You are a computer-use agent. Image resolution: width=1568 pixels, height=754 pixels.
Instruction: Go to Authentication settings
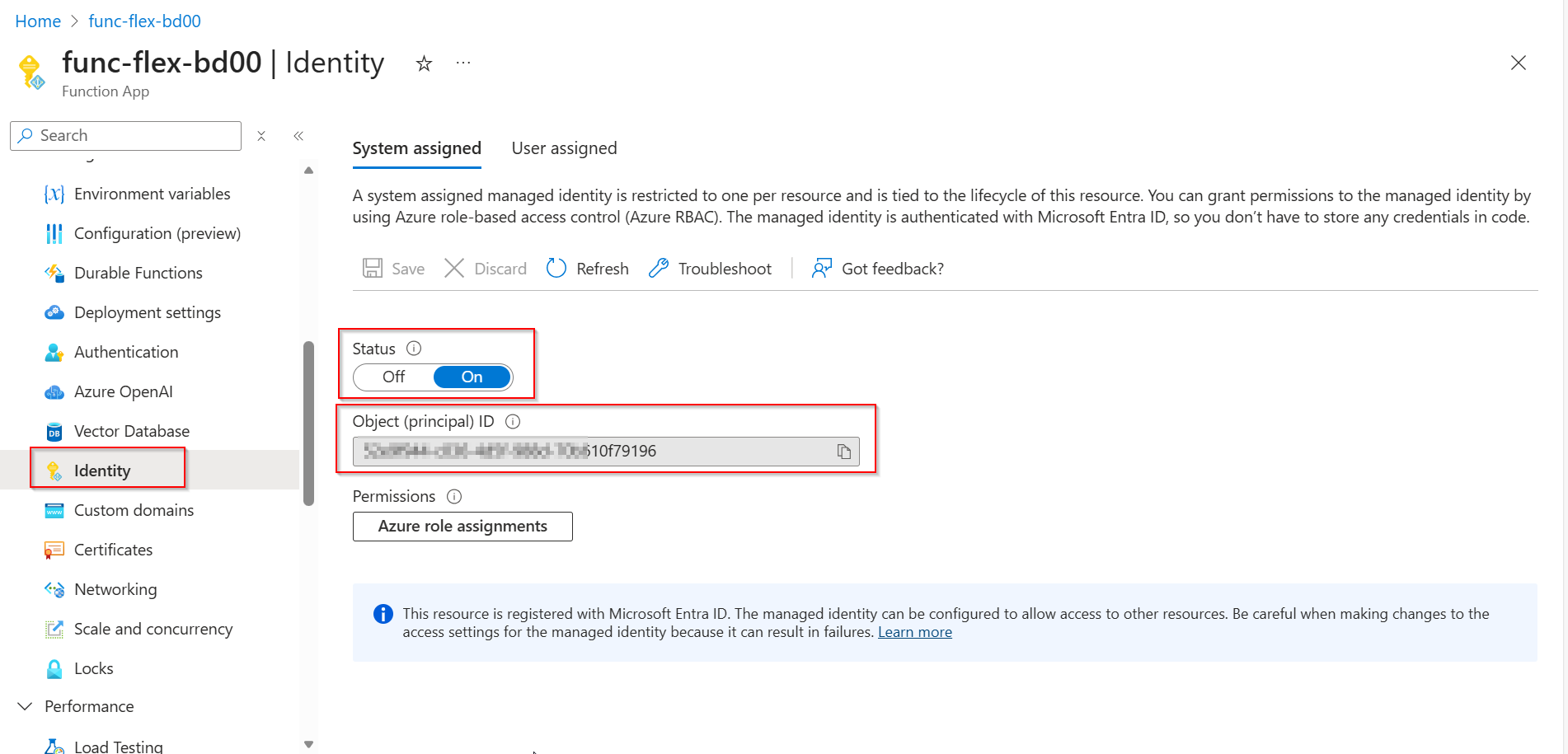pos(126,352)
